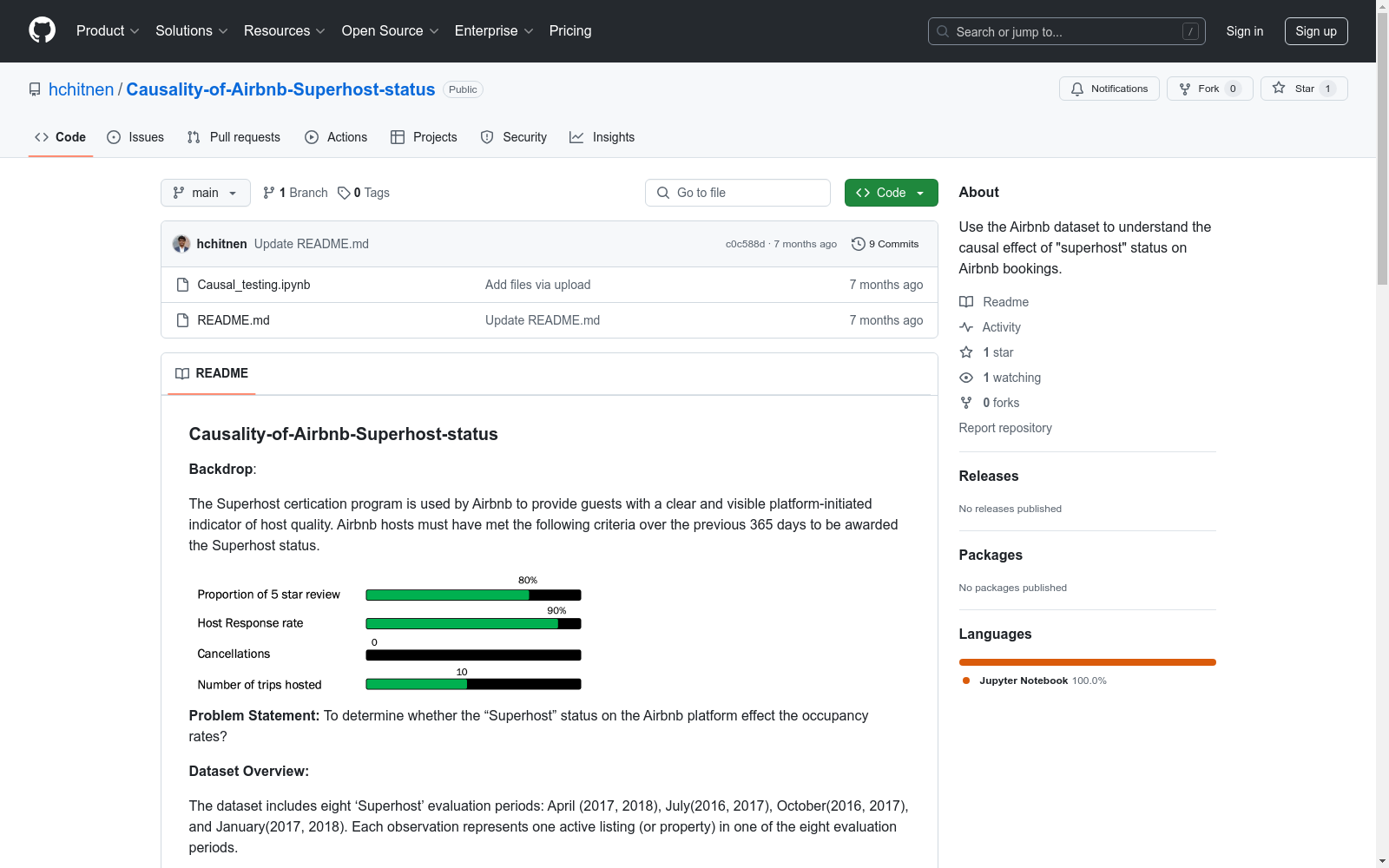This screenshot has height=868, width=1389.
Task: Click Report repository link
Action: (x=1005, y=428)
